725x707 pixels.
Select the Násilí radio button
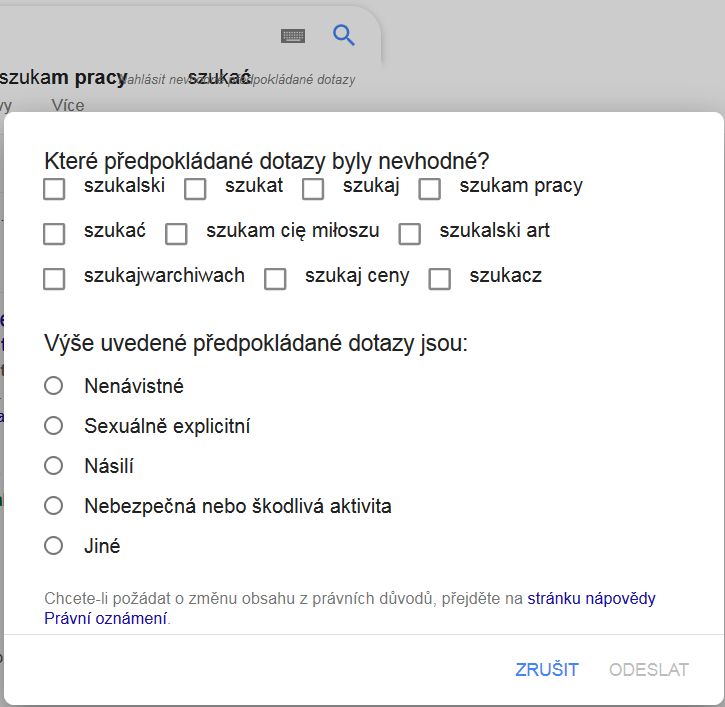coord(54,466)
